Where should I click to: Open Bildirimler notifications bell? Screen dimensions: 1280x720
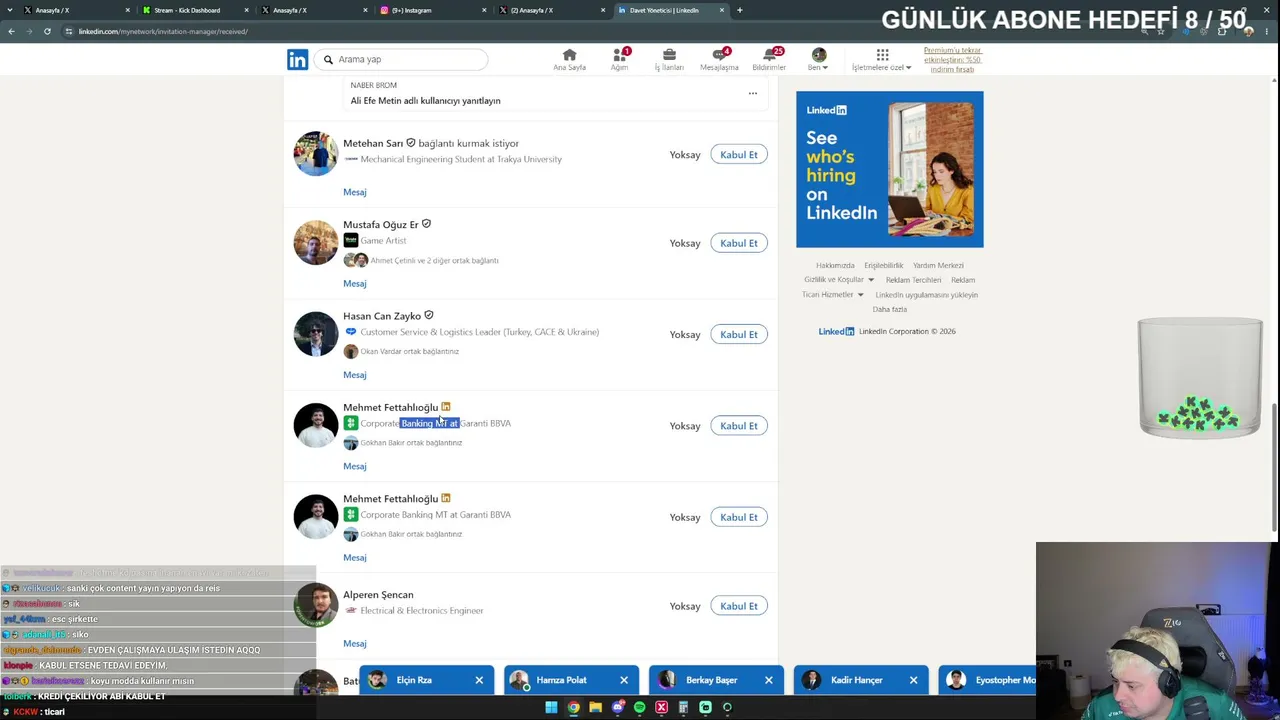point(769,60)
